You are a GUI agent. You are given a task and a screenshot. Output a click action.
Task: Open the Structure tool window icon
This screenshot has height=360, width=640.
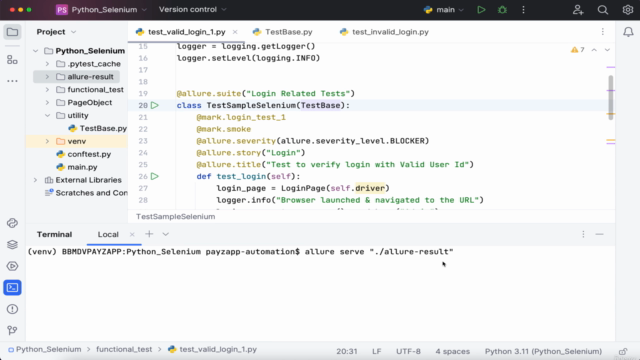(x=12, y=60)
